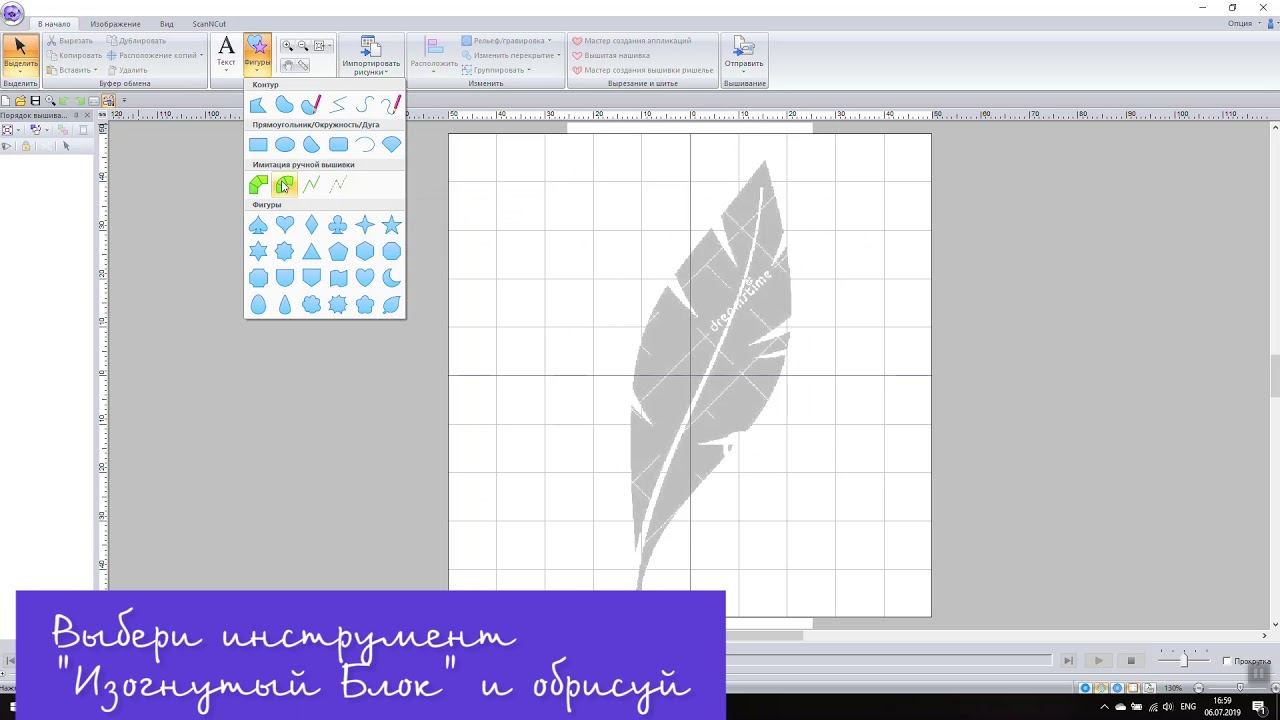Switch to the Изображение tab

coord(115,24)
